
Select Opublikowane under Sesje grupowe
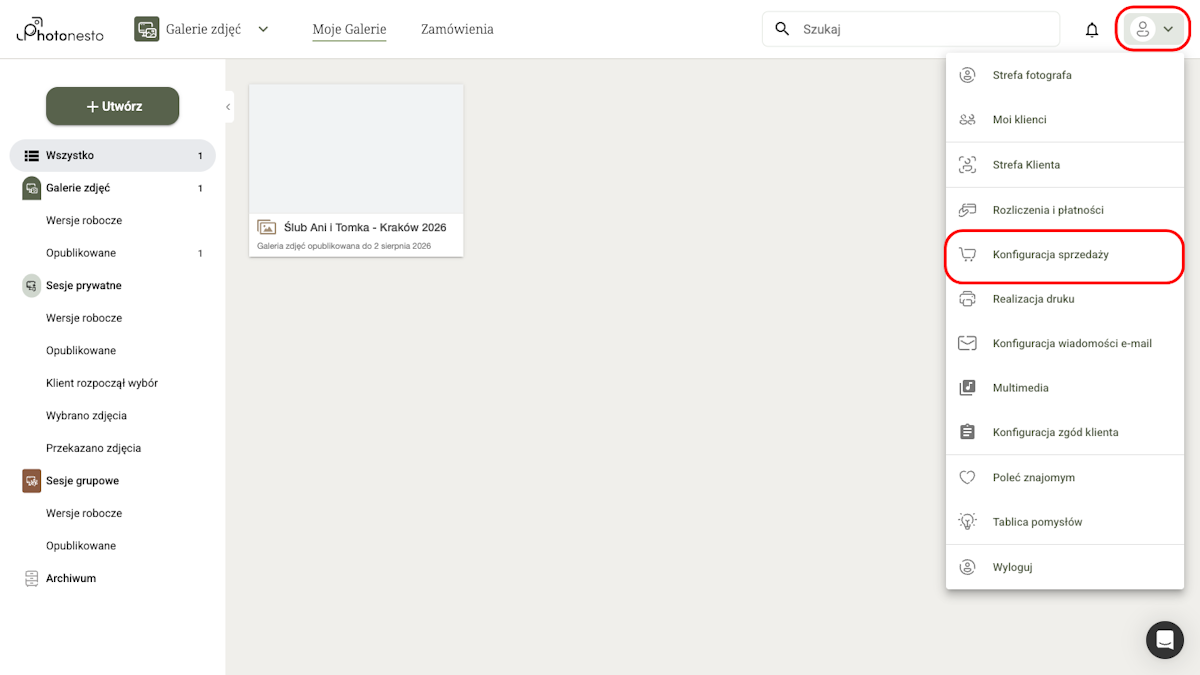pyautogui.click(x=81, y=546)
